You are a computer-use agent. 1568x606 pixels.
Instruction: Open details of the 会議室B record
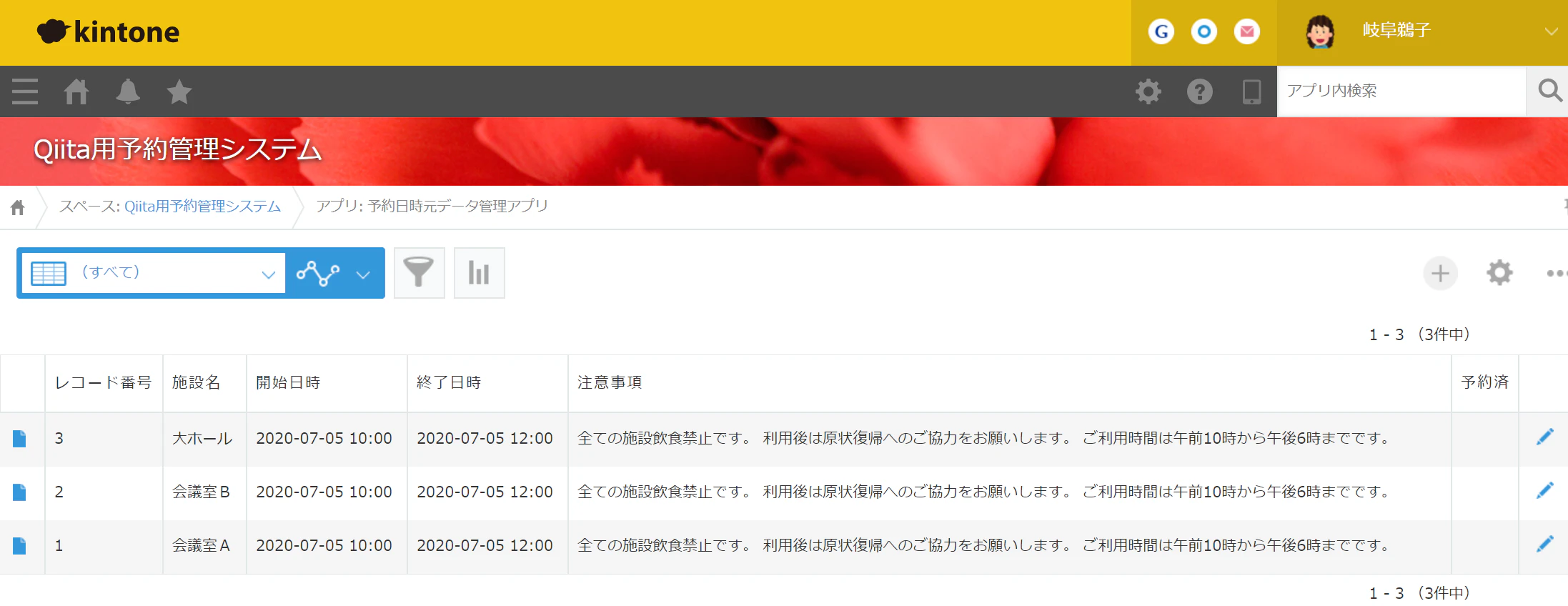pos(19,492)
